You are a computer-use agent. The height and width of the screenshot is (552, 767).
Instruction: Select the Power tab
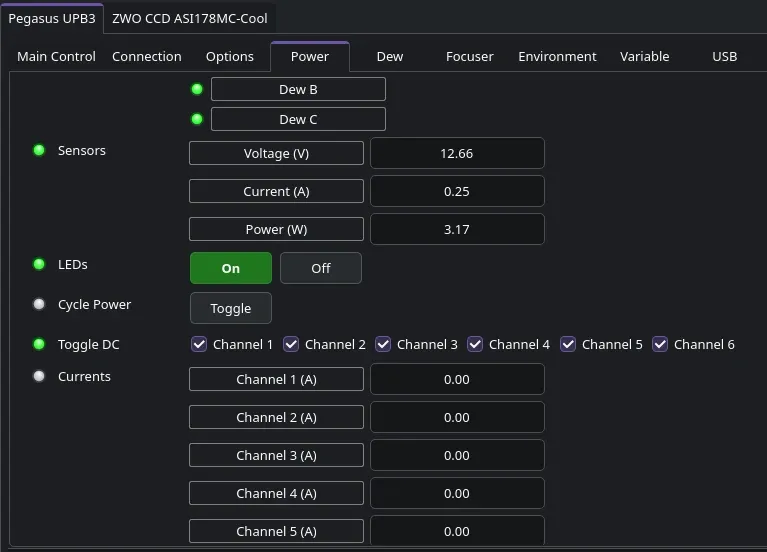(x=310, y=57)
